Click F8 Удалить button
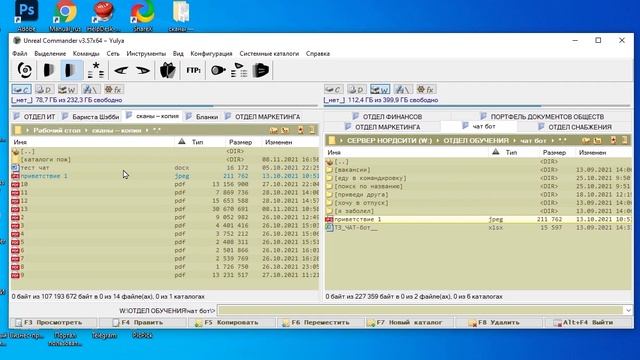This screenshot has width=640, height=360. click(499, 322)
